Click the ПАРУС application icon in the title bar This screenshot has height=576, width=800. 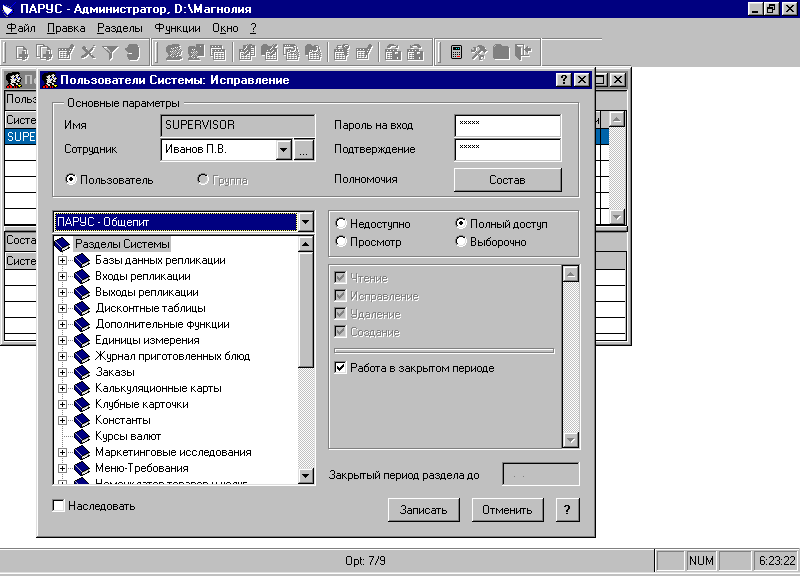click(x=8, y=9)
